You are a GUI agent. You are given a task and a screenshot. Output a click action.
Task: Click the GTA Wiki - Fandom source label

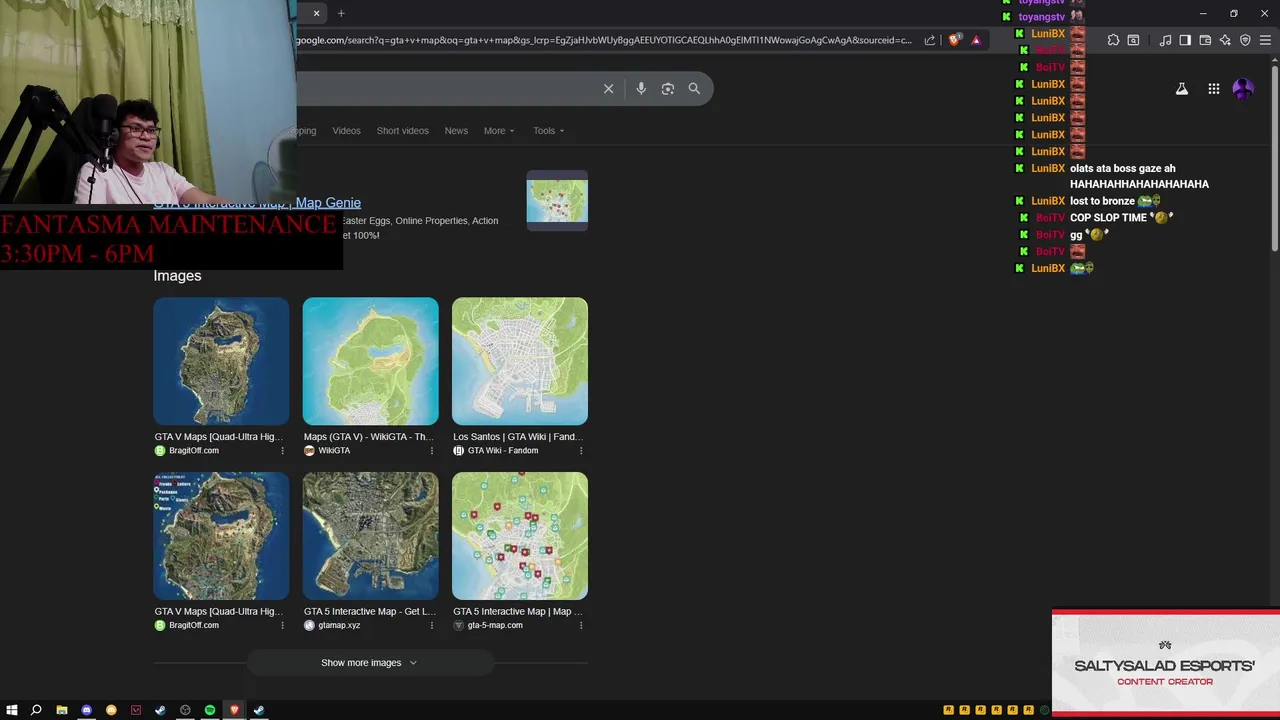503,451
